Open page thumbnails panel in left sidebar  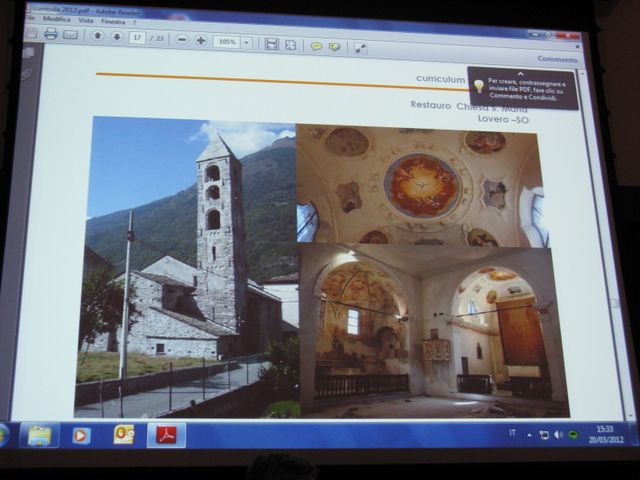29,52
